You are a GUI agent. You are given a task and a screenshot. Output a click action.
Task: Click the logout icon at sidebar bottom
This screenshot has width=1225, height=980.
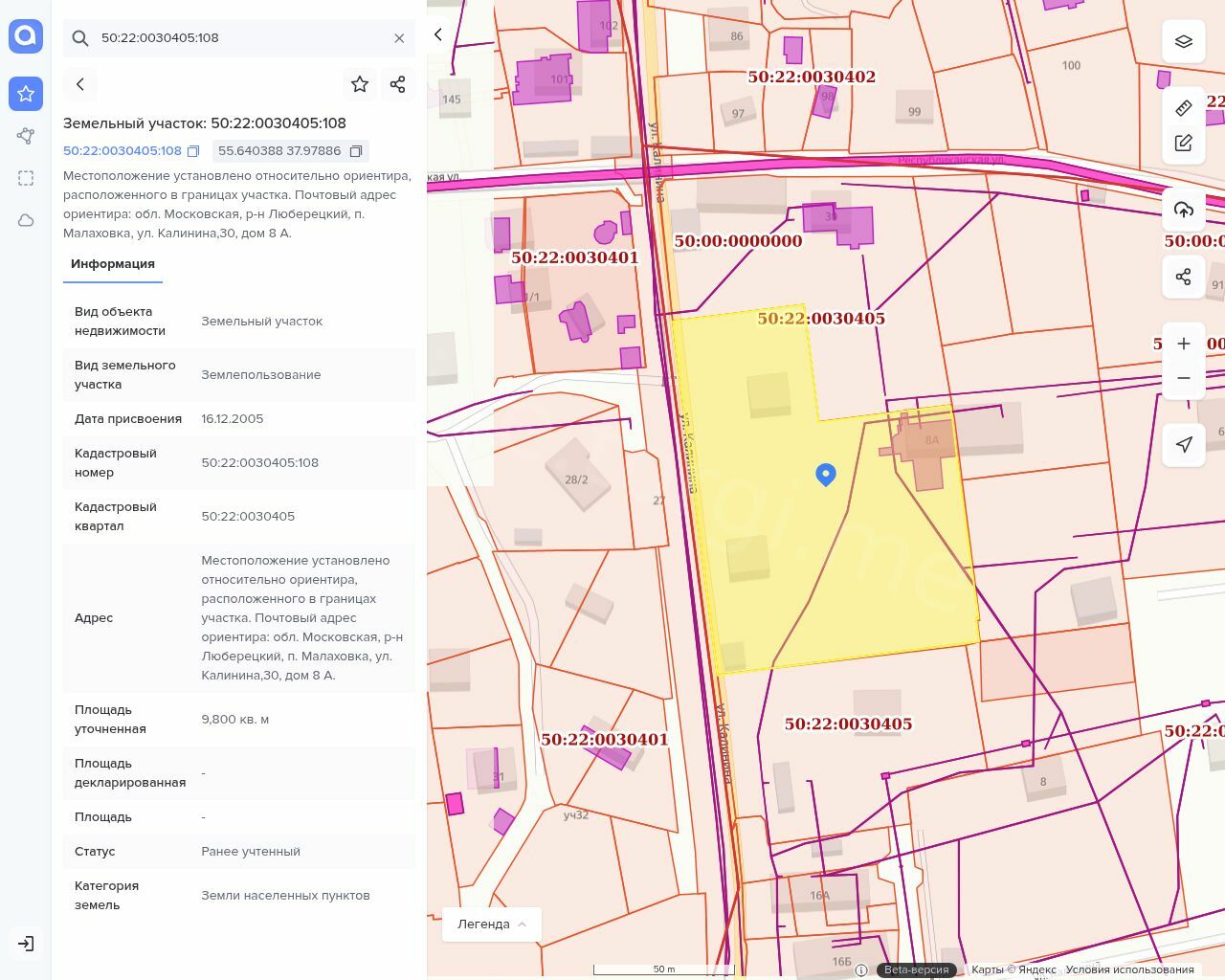pyautogui.click(x=26, y=944)
